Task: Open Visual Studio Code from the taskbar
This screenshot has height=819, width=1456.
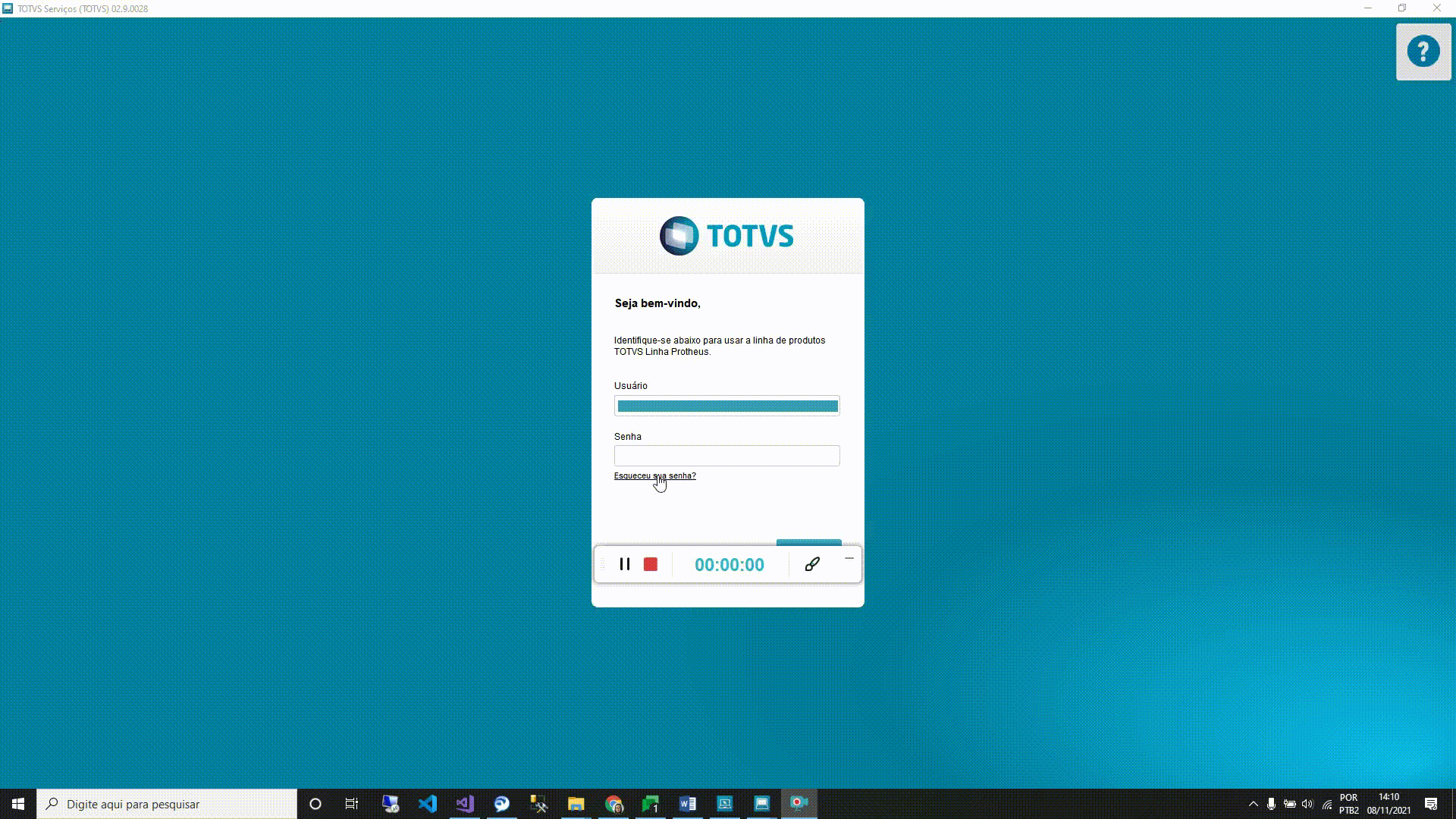Action: [428, 804]
